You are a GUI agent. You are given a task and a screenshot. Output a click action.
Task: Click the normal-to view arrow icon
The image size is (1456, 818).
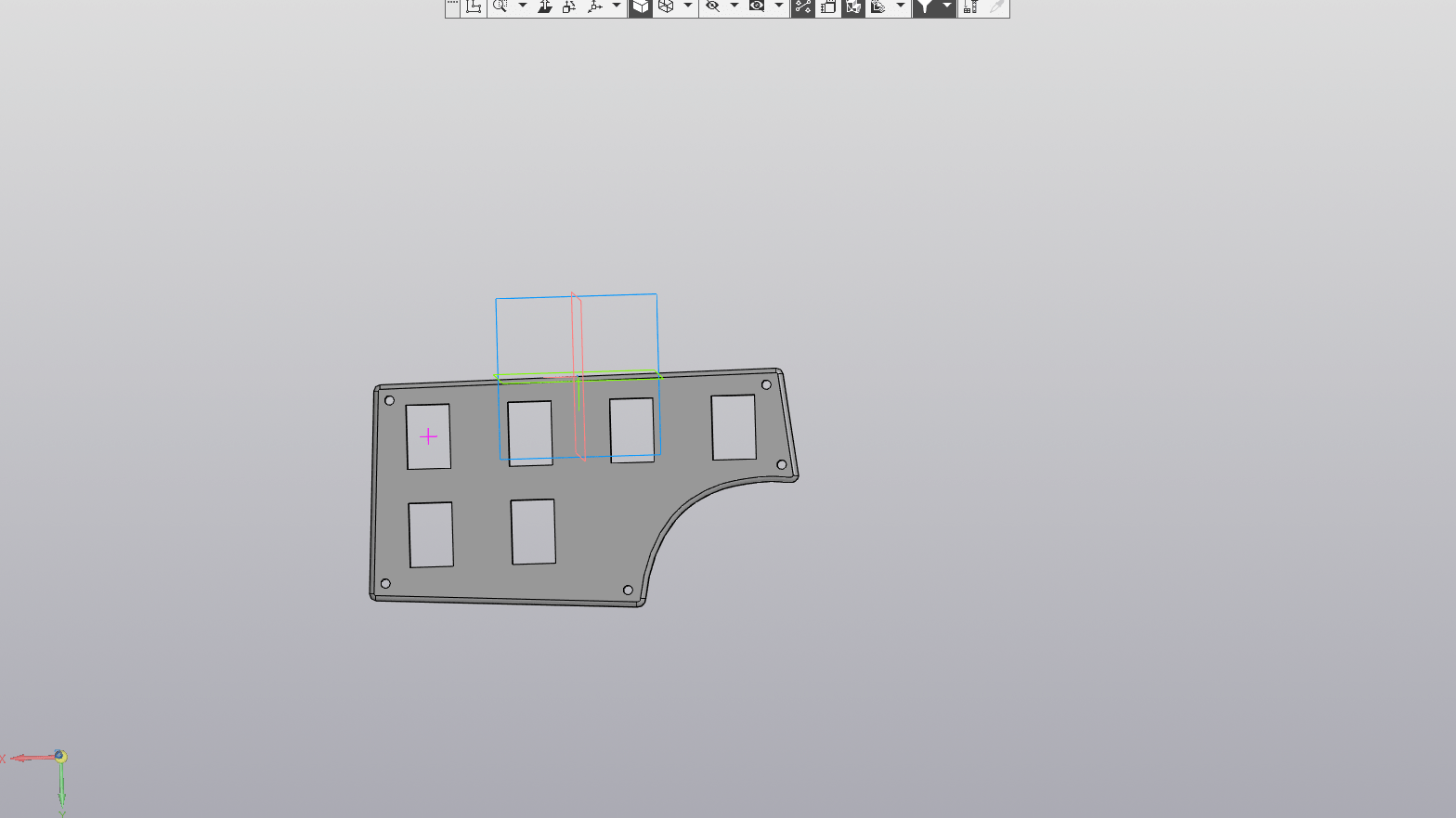[x=545, y=6]
